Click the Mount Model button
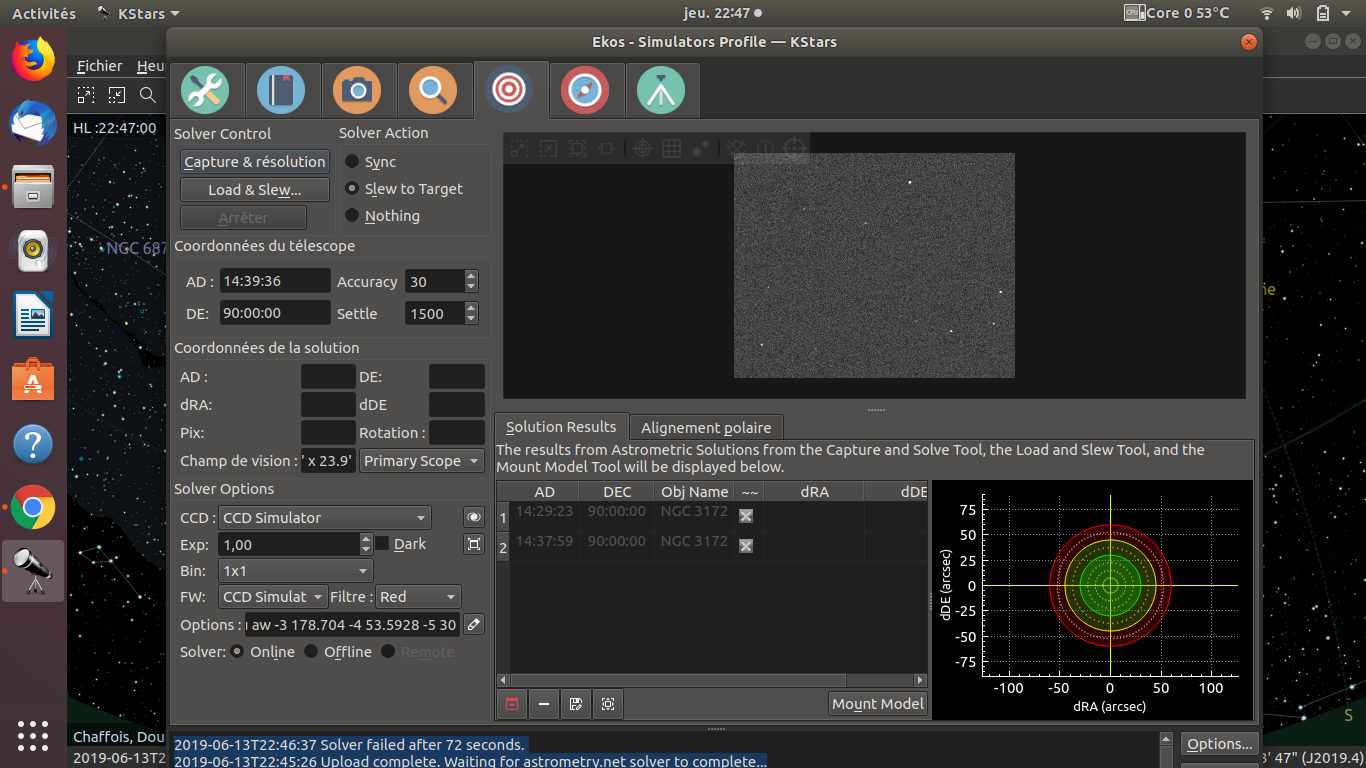 coord(877,704)
